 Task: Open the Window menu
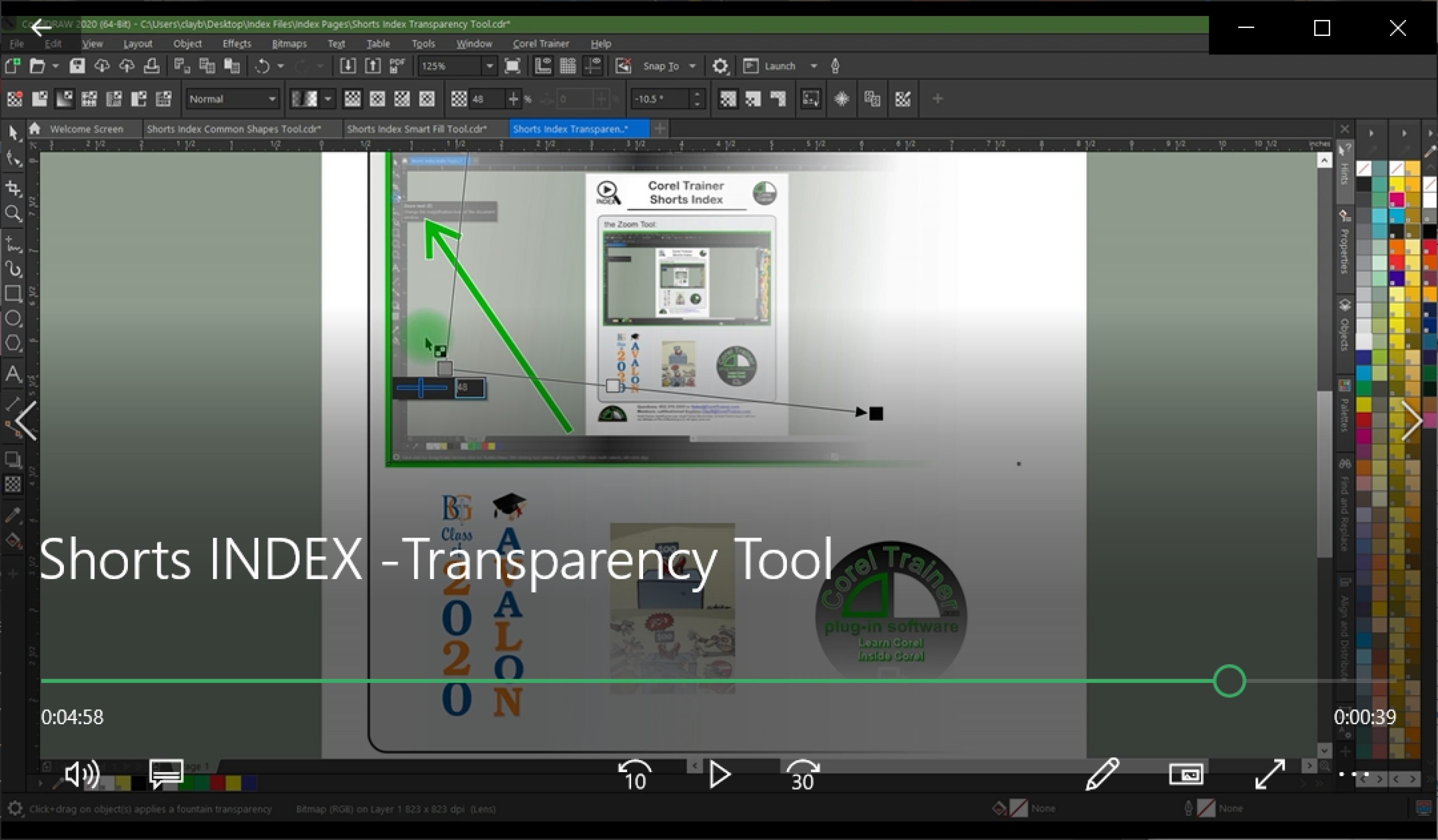[x=474, y=43]
